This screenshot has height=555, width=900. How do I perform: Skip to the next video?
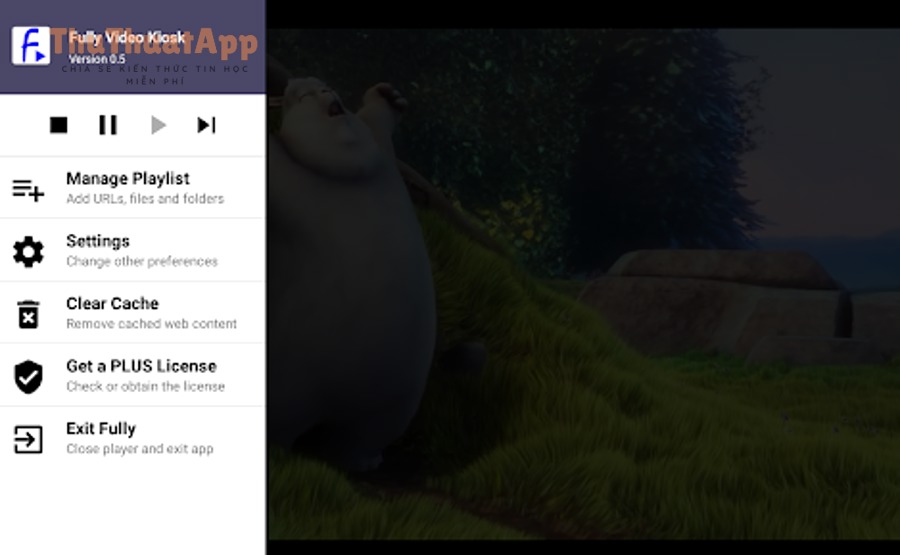(207, 125)
